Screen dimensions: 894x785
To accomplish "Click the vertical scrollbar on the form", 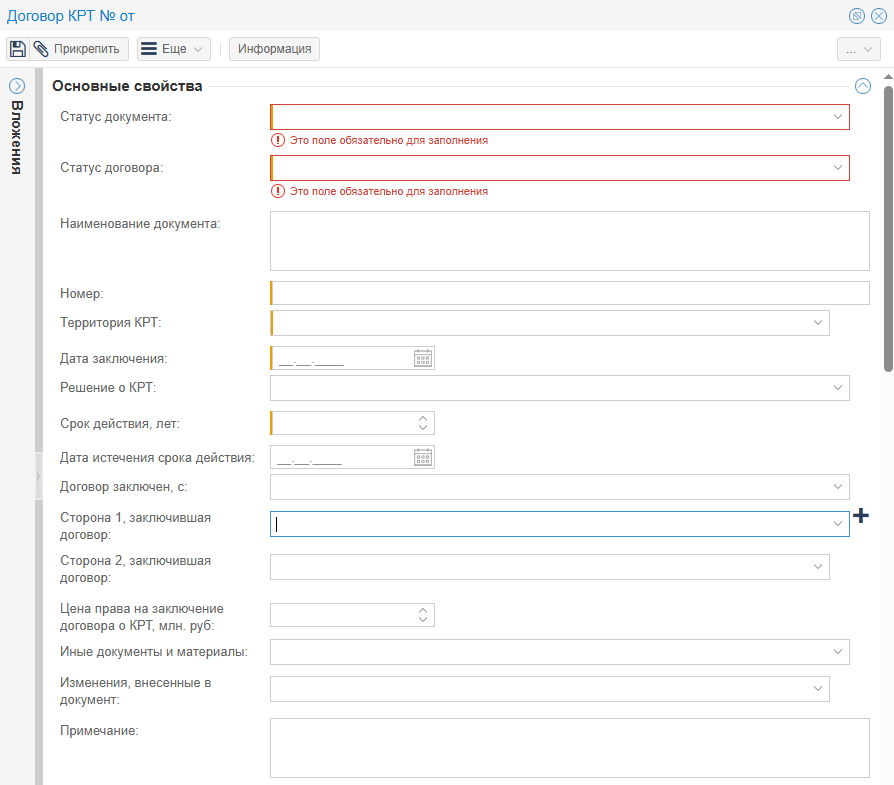I will [x=888, y=230].
